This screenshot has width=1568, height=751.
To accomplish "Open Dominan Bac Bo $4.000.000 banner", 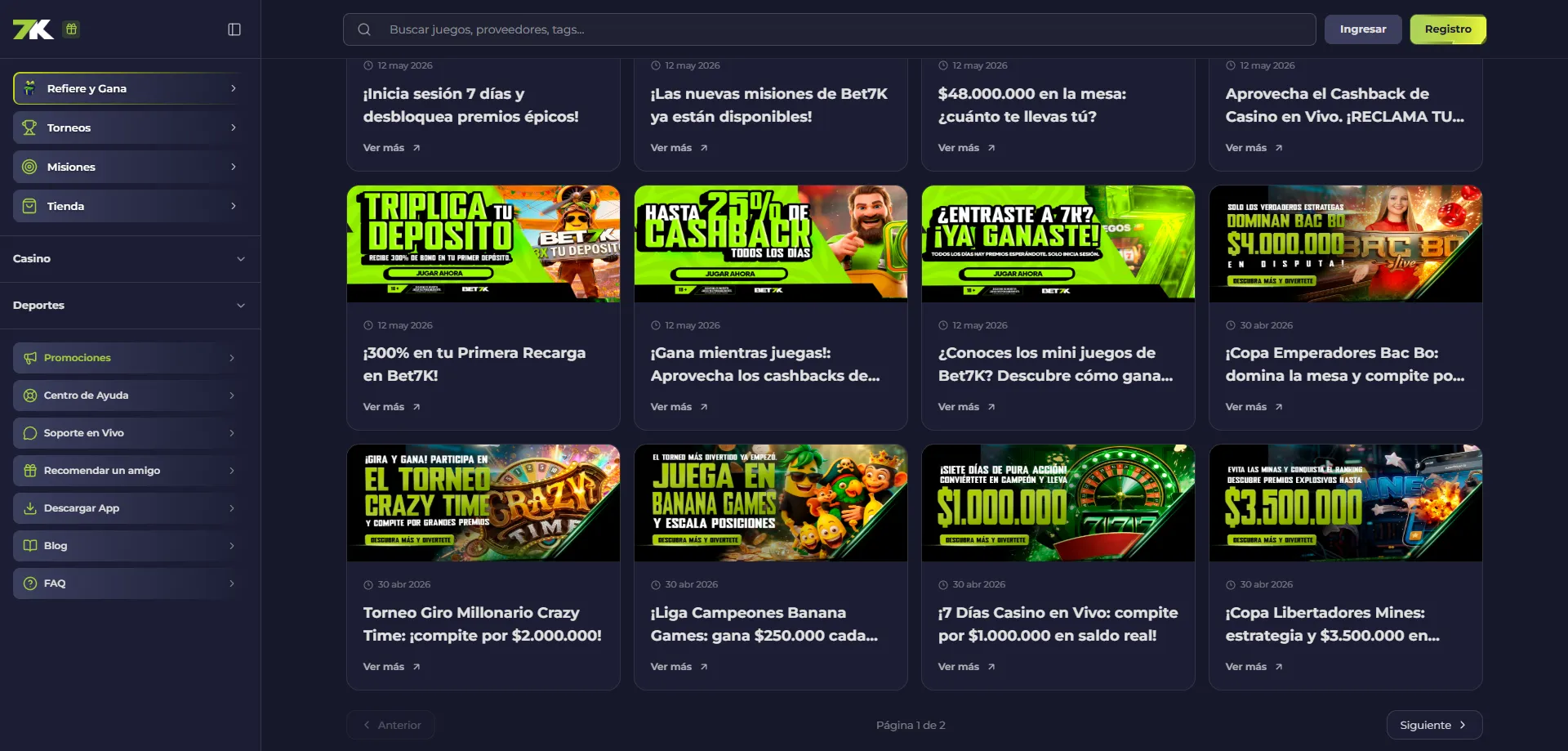I will tap(1346, 244).
